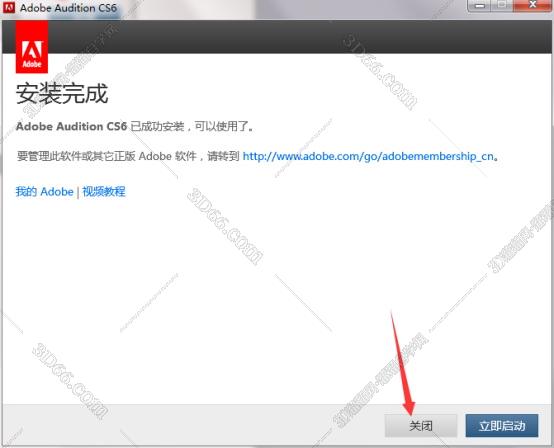
Task: Select the 安装完成 heading text
Action: (62, 94)
